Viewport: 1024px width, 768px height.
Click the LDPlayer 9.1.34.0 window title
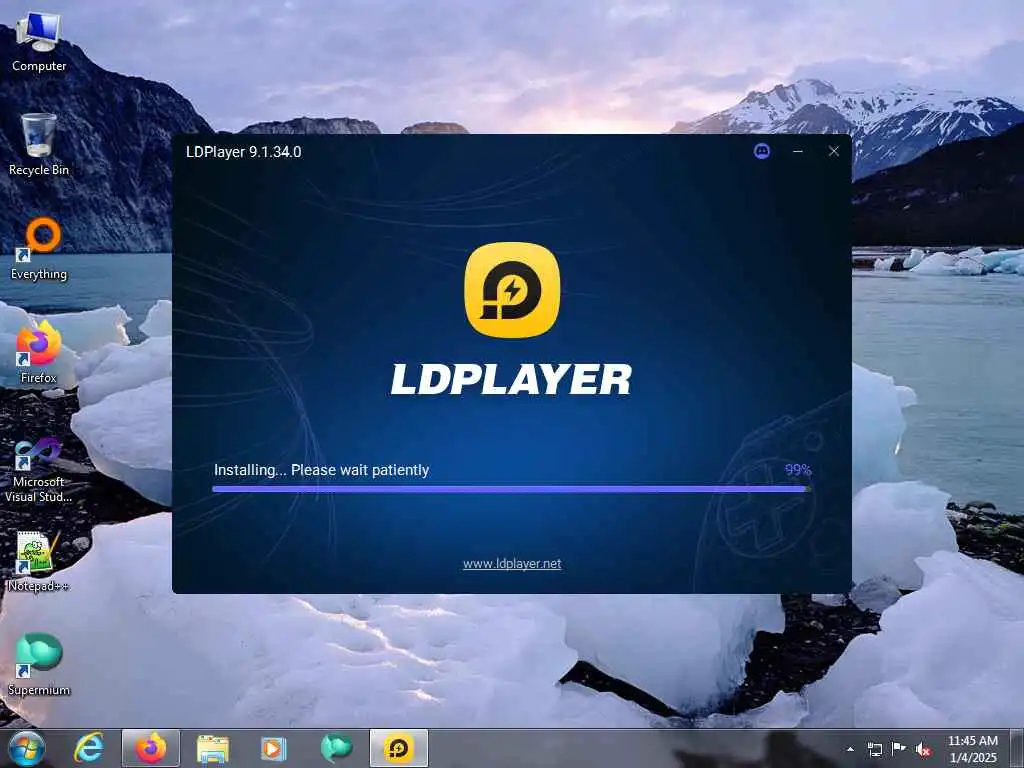(244, 152)
